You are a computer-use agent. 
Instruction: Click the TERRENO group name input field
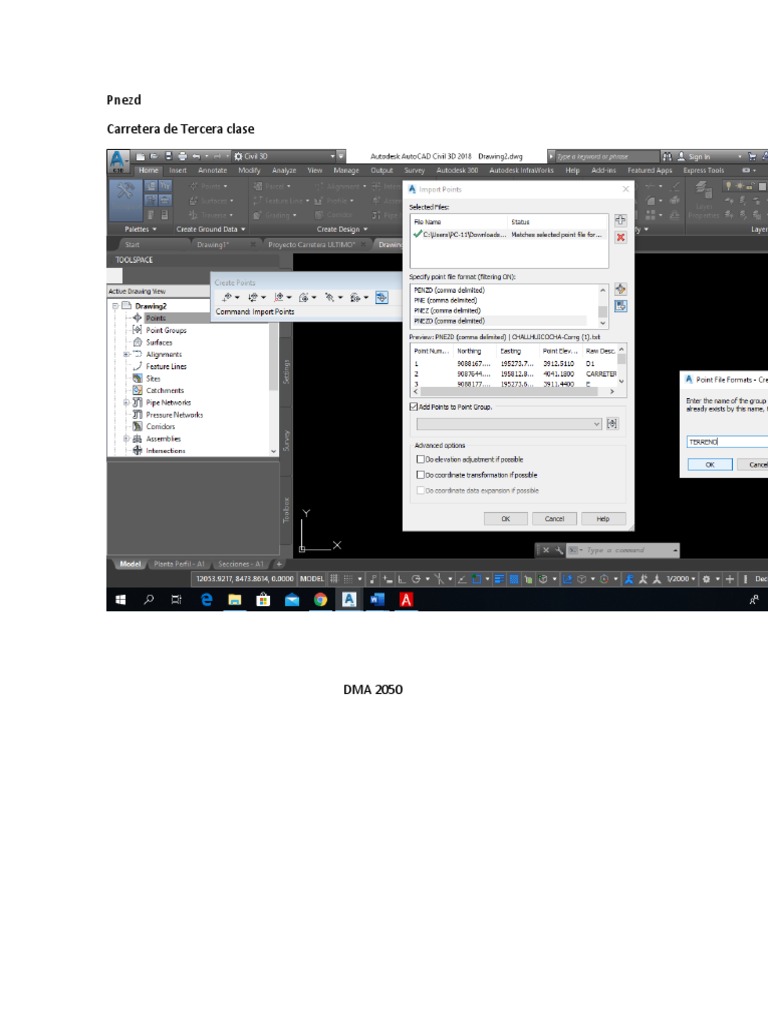click(728, 442)
